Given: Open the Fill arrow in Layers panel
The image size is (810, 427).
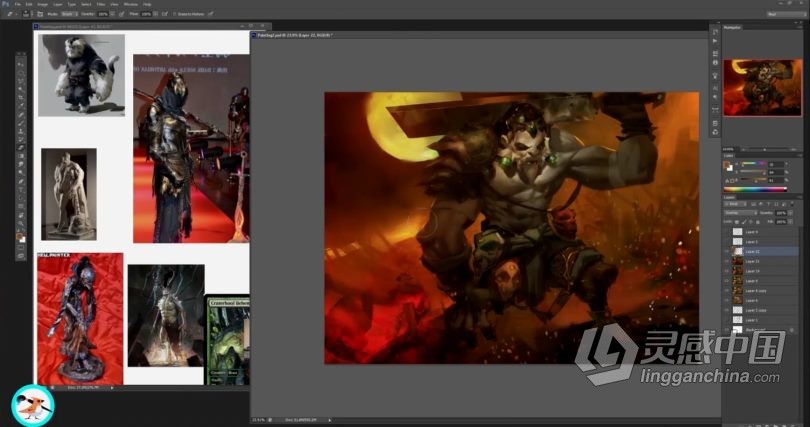Looking at the screenshot, I should 790,222.
